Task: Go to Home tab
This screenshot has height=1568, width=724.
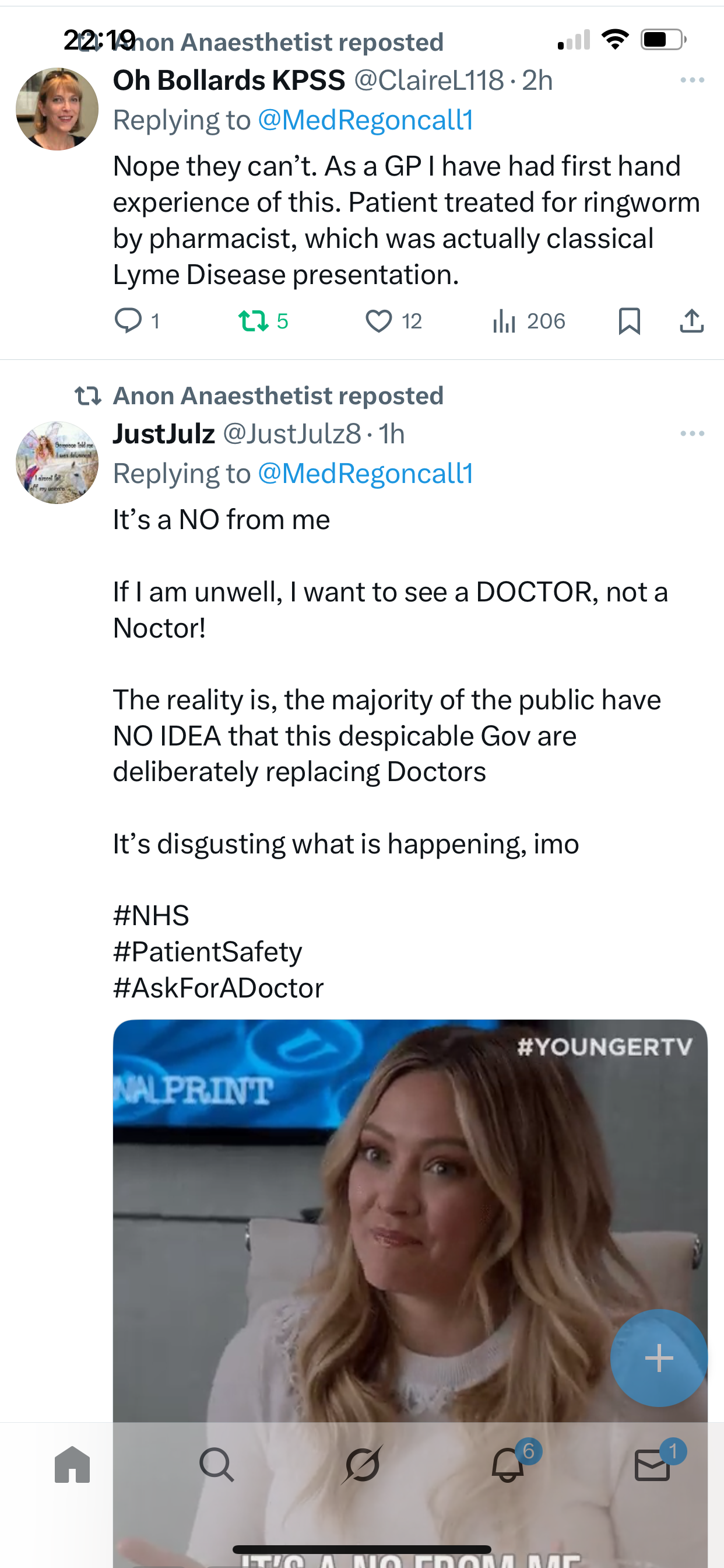Action: coord(72,1465)
